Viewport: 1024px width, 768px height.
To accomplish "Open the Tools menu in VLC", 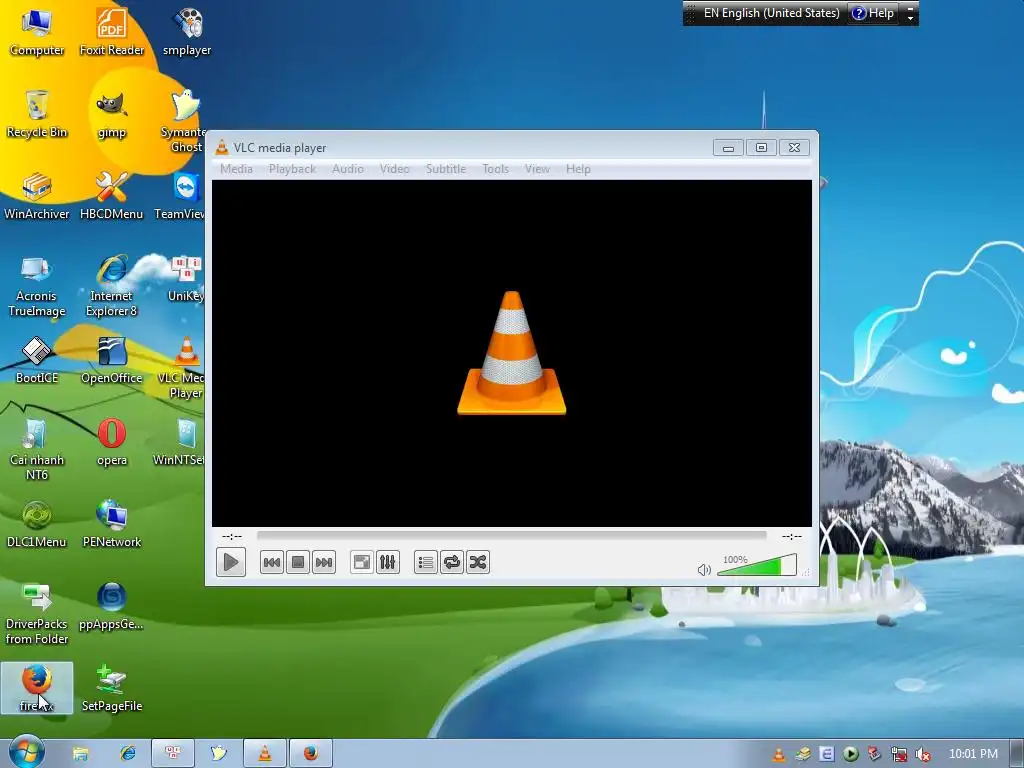I will pos(496,169).
